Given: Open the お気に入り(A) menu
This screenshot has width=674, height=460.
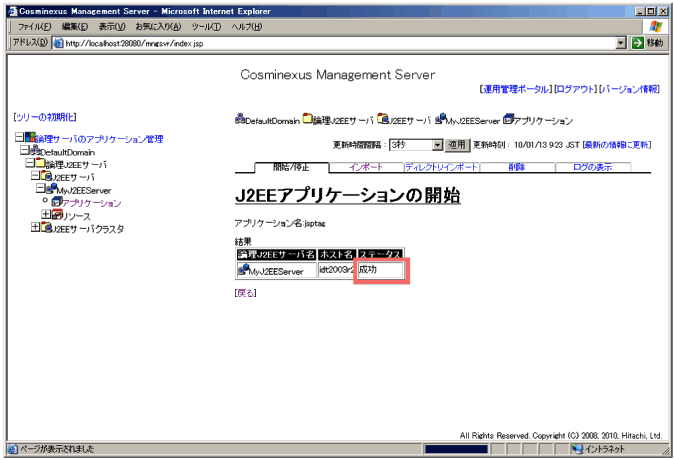Looking at the screenshot, I should (158, 27).
